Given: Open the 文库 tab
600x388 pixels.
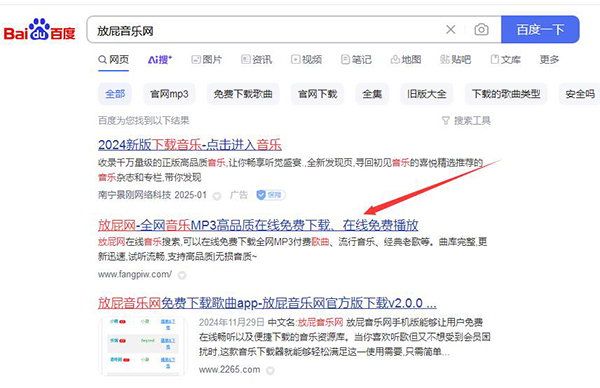Looking at the screenshot, I should point(505,60).
